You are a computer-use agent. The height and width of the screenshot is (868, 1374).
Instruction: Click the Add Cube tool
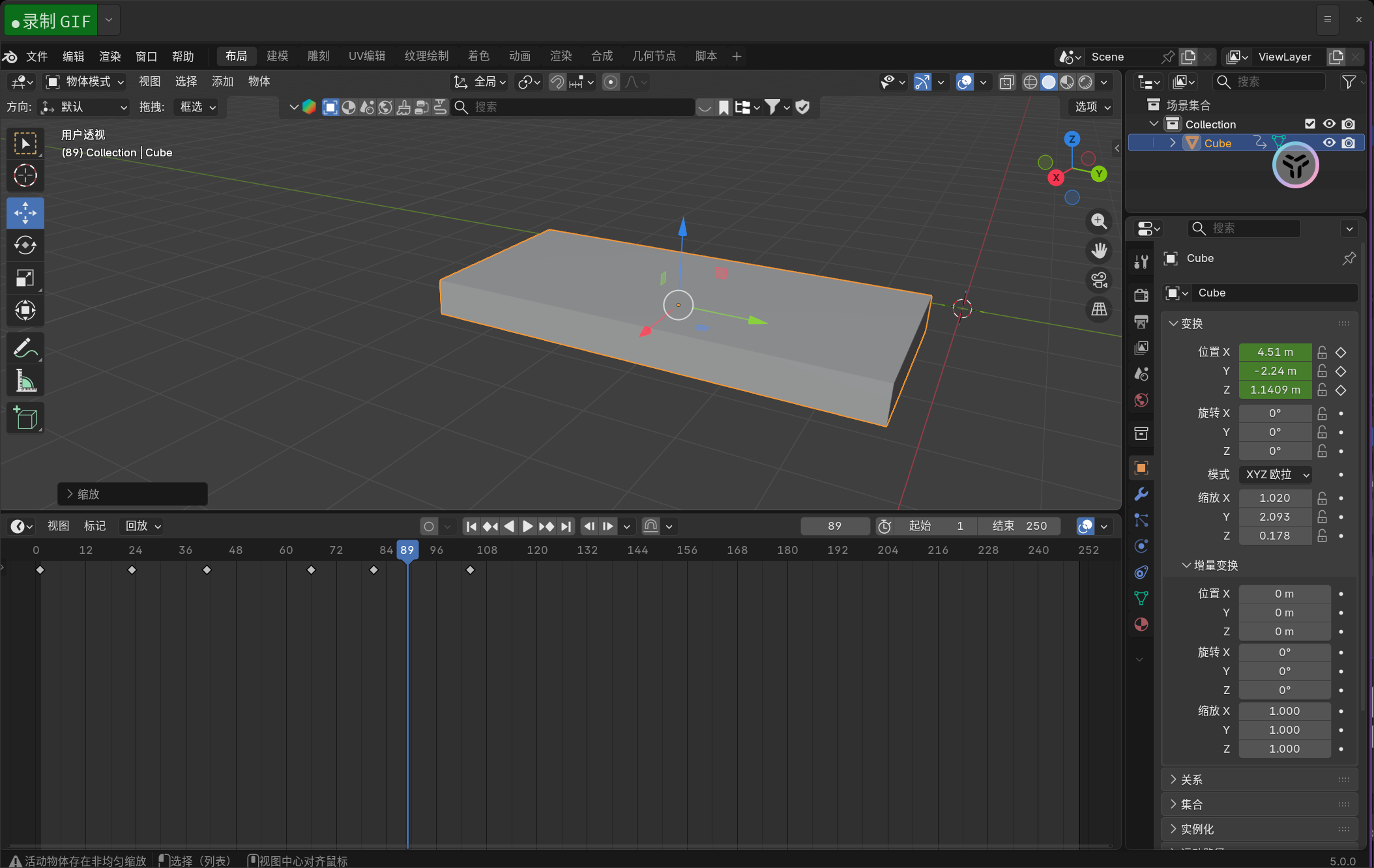pos(25,418)
